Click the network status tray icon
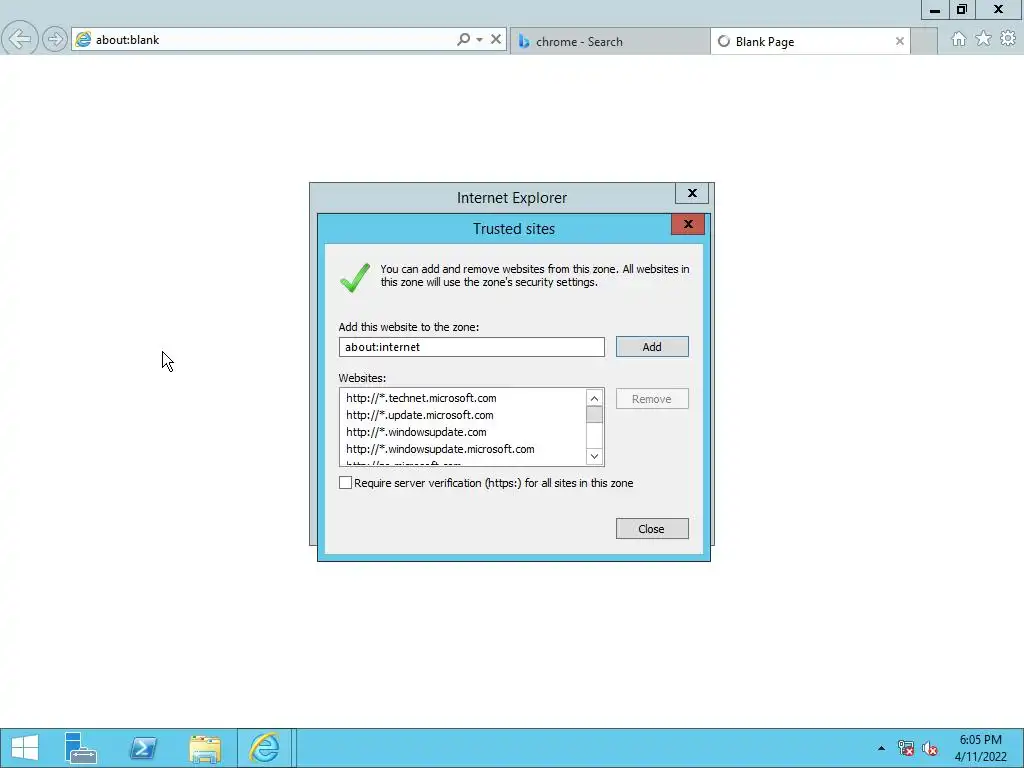Image resolution: width=1024 pixels, height=768 pixels. [905, 748]
